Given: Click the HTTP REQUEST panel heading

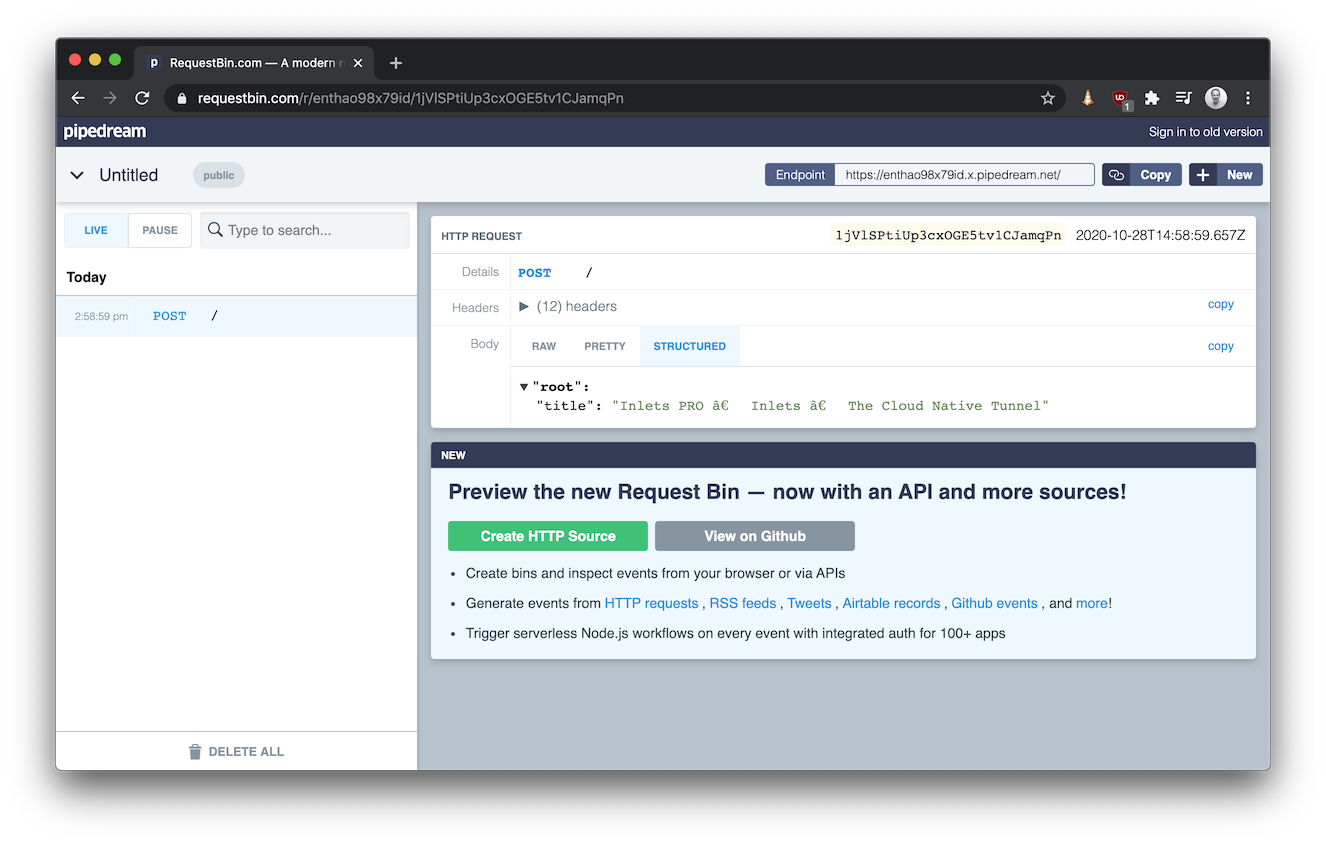Looking at the screenshot, I should coord(482,236).
